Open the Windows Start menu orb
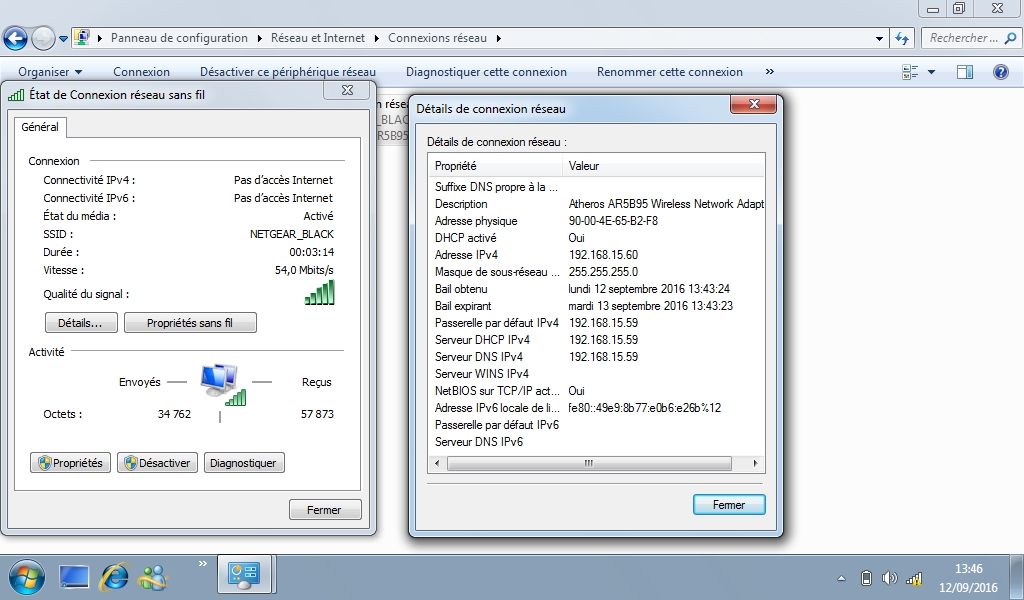Image resolution: width=1024 pixels, height=600 pixels. coord(26,576)
